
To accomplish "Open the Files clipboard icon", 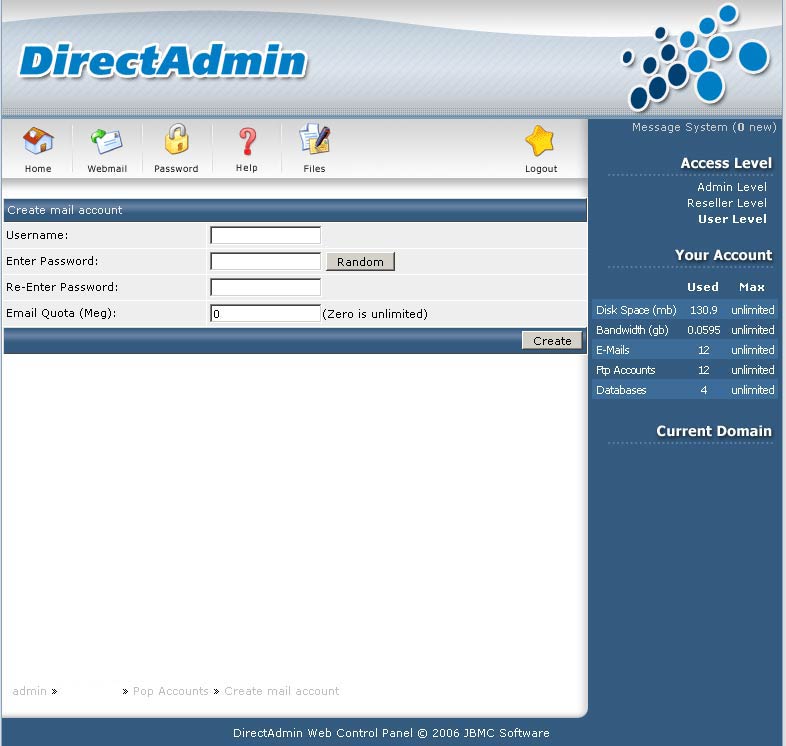I will 314,141.
